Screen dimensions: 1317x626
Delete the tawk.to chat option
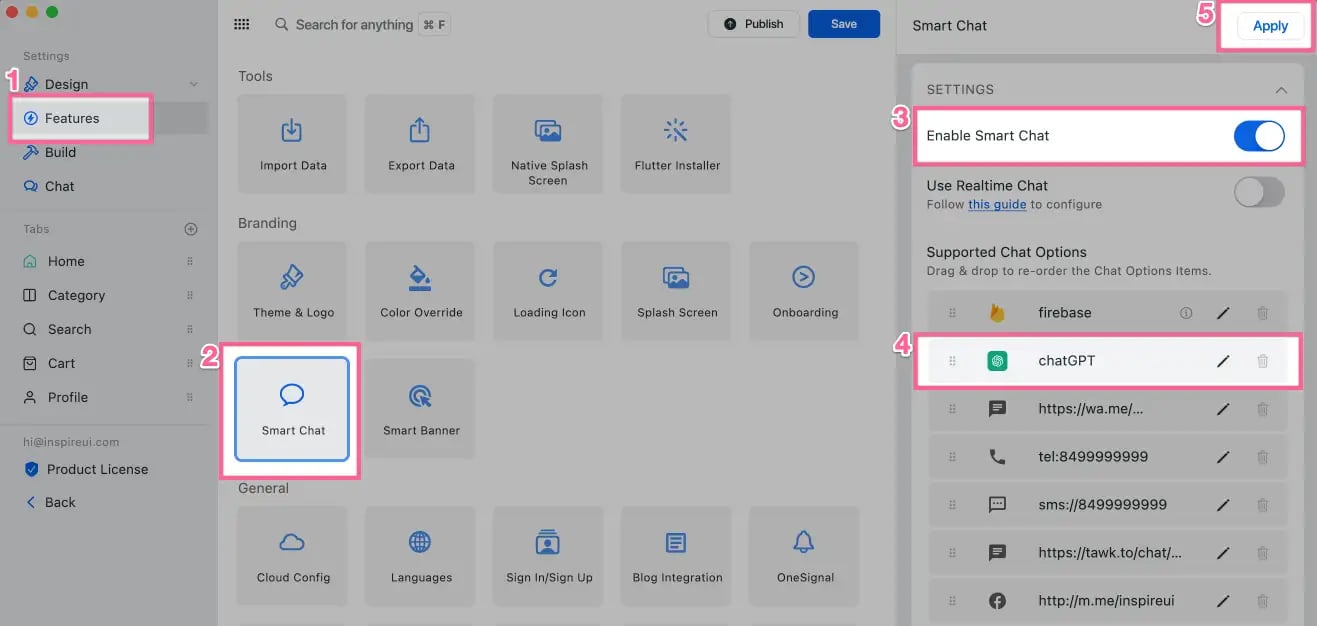pos(1262,553)
